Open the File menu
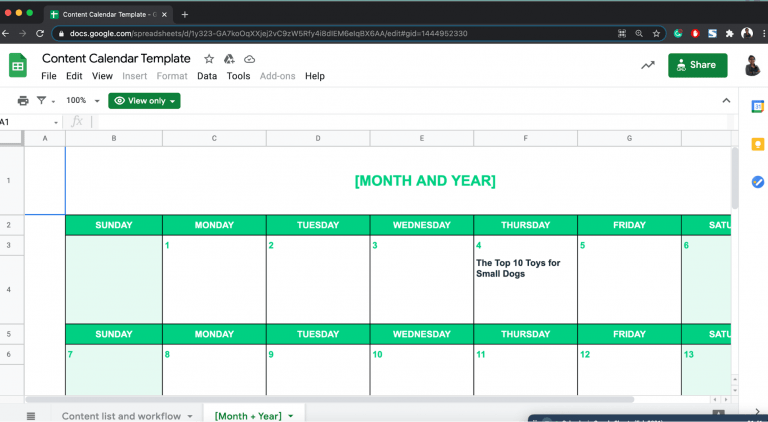The image size is (768, 422). pyautogui.click(x=48, y=76)
